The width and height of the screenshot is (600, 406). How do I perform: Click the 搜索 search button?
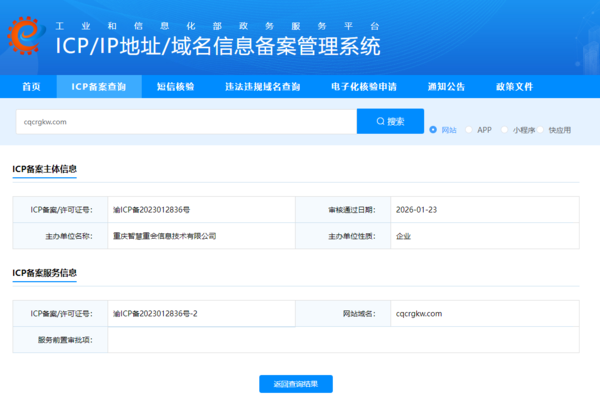[x=390, y=121]
